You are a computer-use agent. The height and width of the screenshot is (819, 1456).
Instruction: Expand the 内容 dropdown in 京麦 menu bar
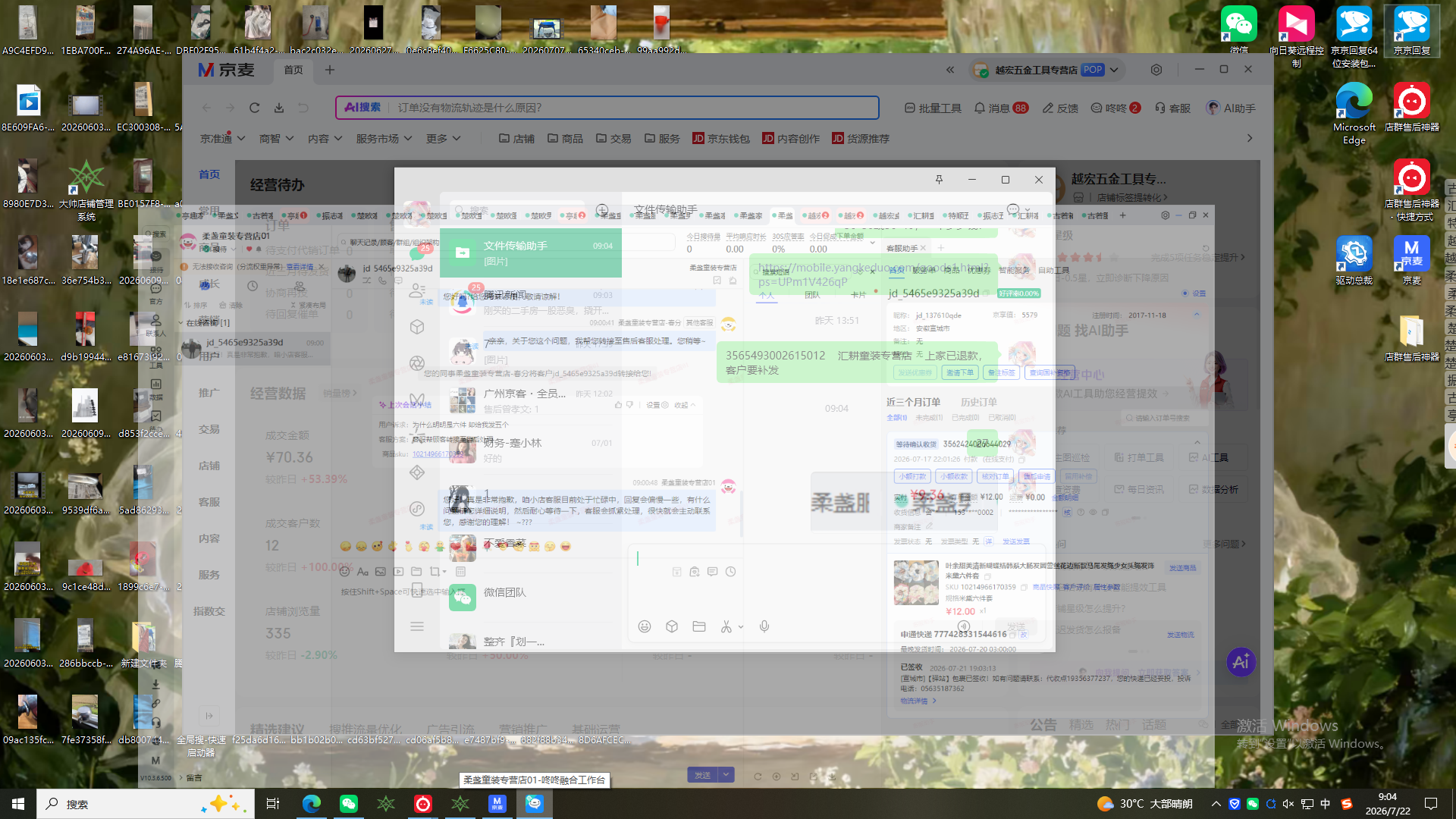pos(325,139)
